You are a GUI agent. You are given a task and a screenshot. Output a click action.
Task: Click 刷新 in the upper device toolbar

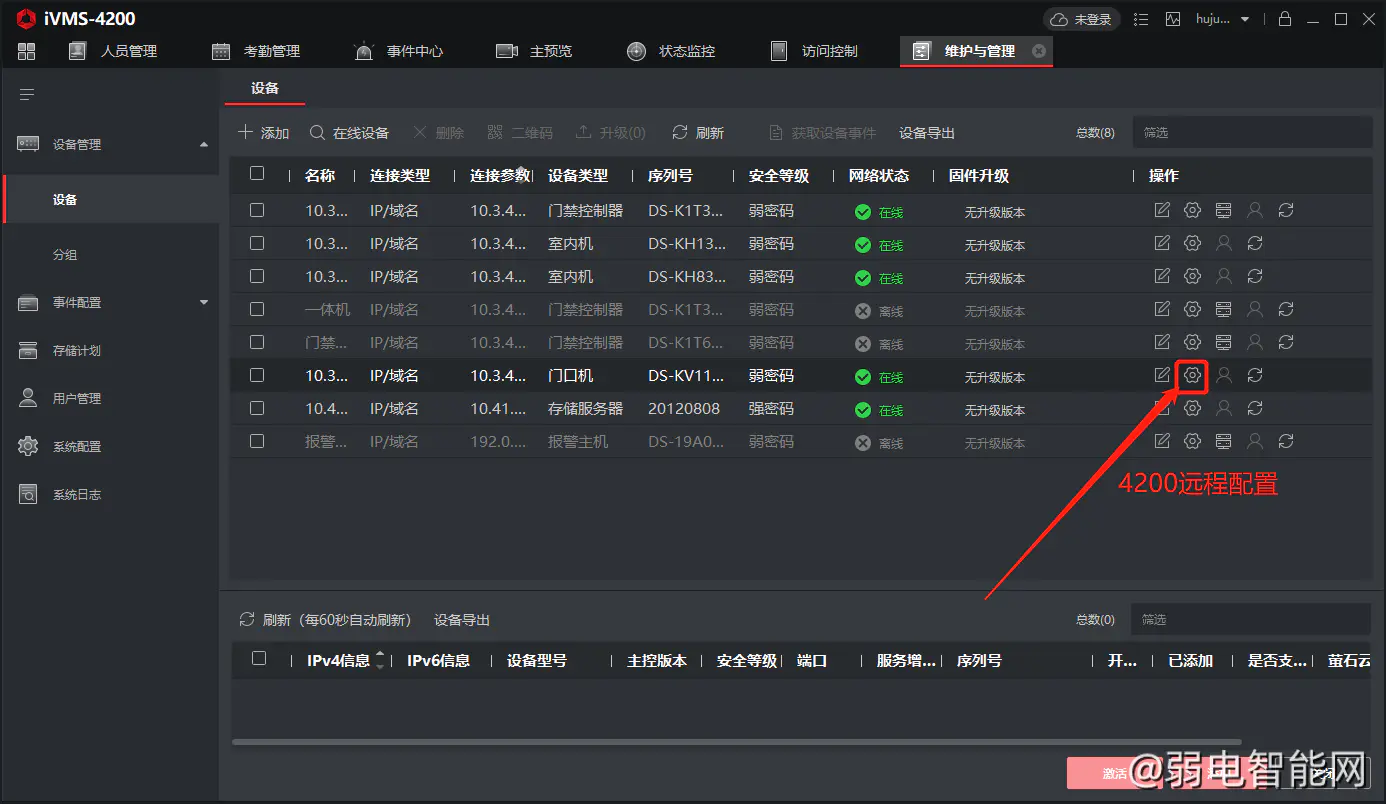(x=698, y=133)
